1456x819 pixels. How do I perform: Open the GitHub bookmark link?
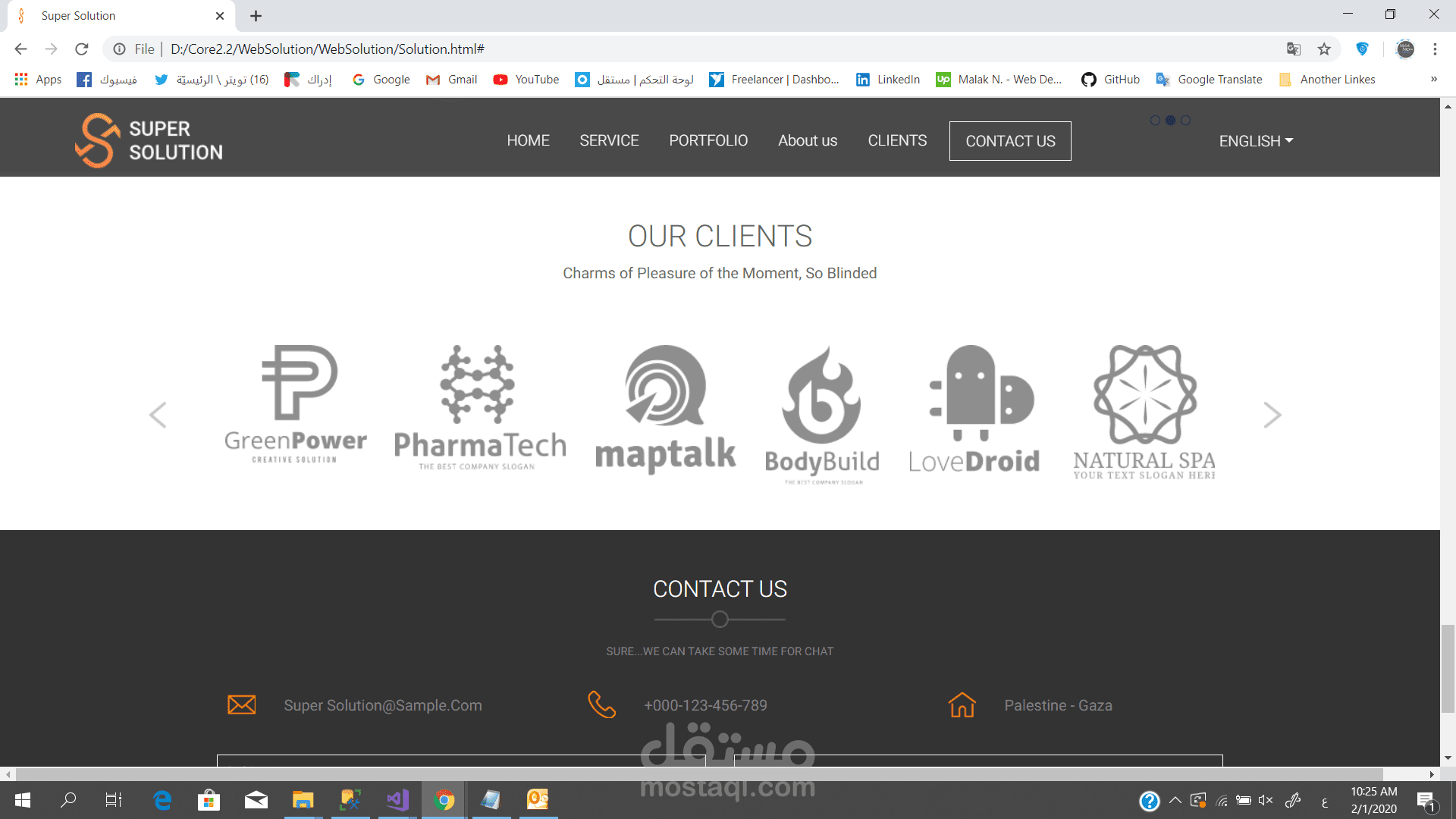coord(1111,80)
